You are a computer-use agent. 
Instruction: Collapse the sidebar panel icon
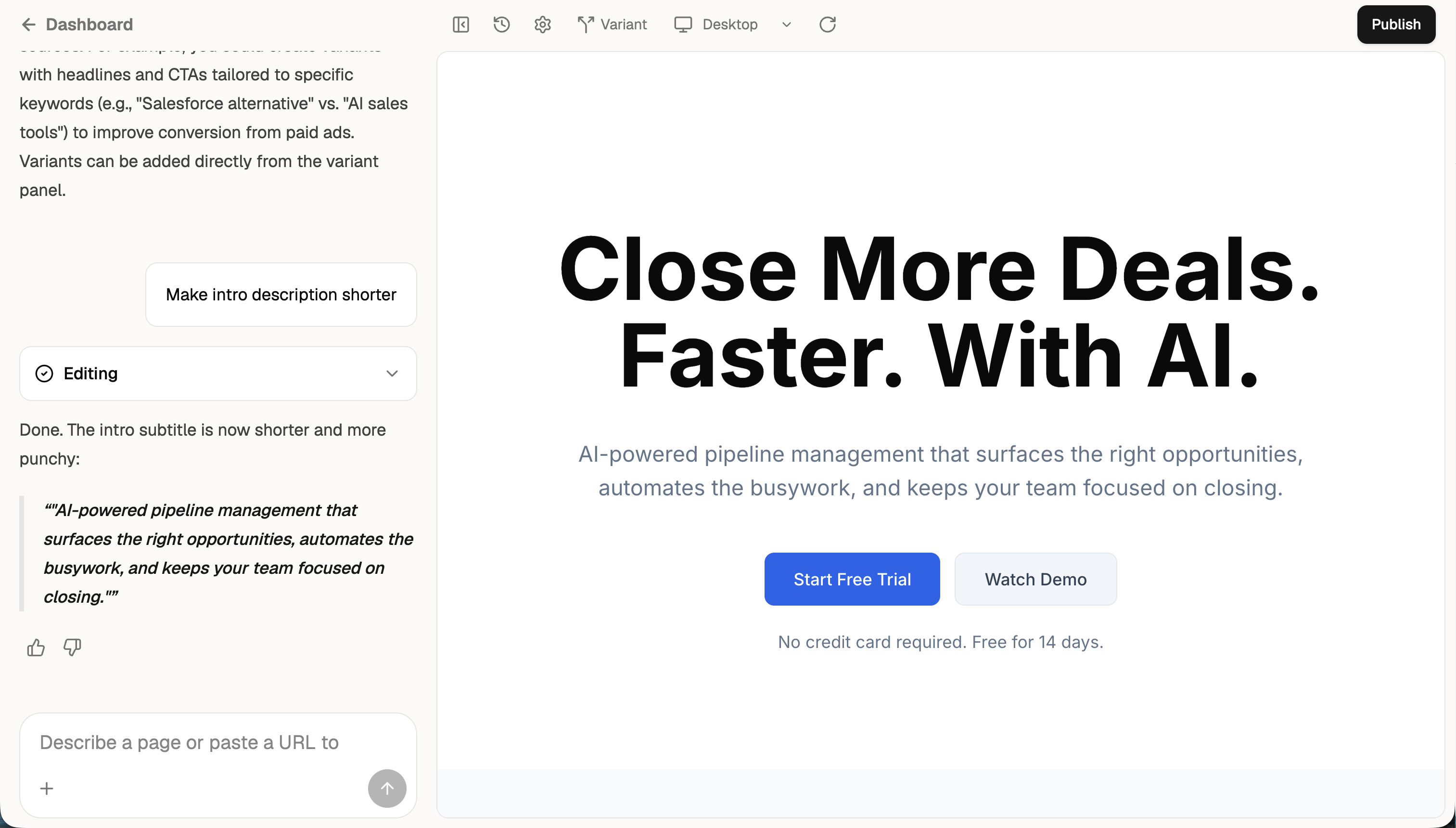coord(460,25)
